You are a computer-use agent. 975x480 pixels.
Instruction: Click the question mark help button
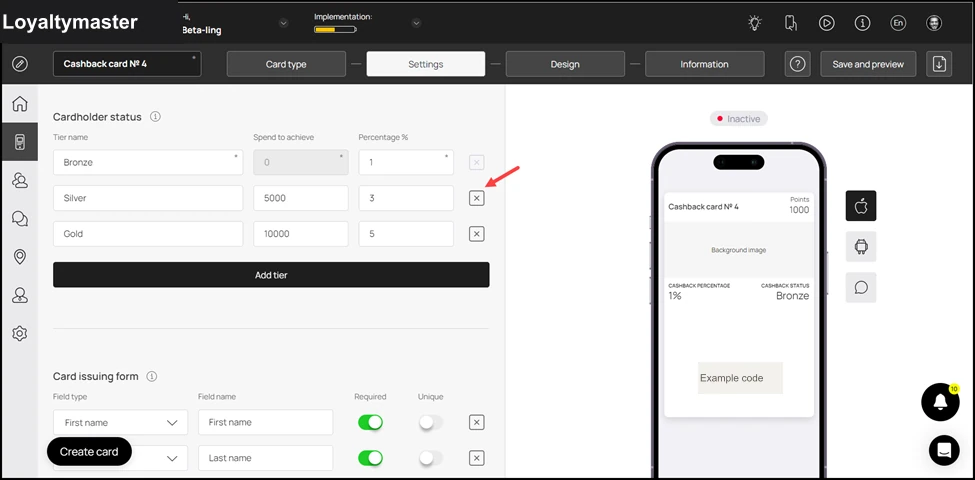click(x=798, y=64)
